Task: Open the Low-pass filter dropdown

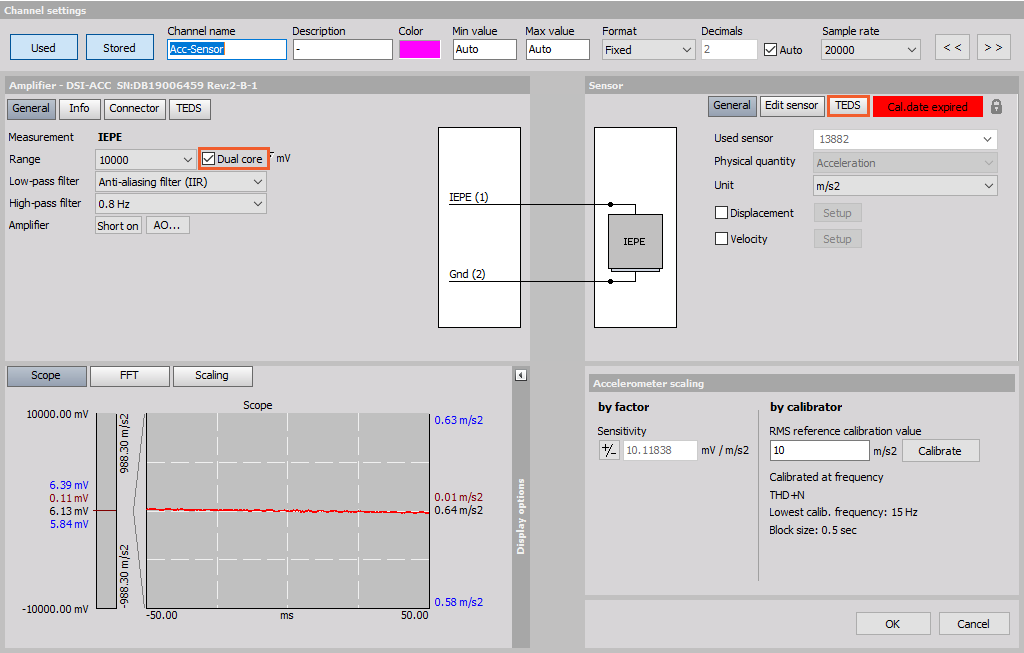Action: [x=181, y=182]
